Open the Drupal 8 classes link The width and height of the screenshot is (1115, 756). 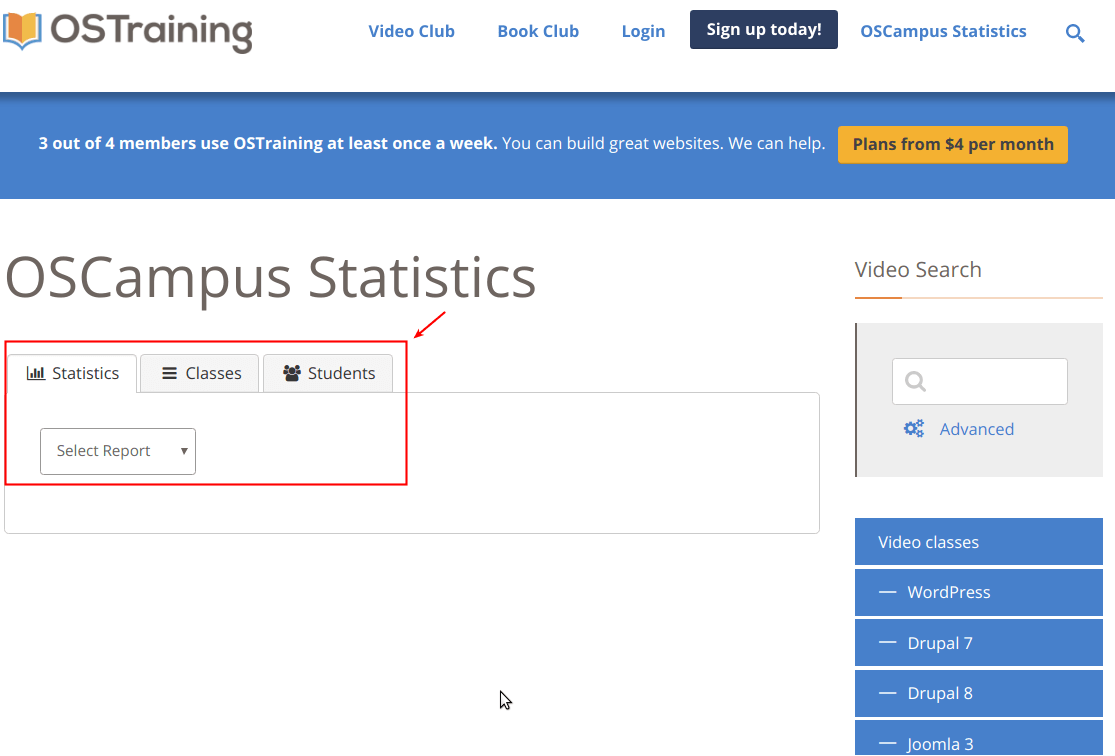(978, 693)
